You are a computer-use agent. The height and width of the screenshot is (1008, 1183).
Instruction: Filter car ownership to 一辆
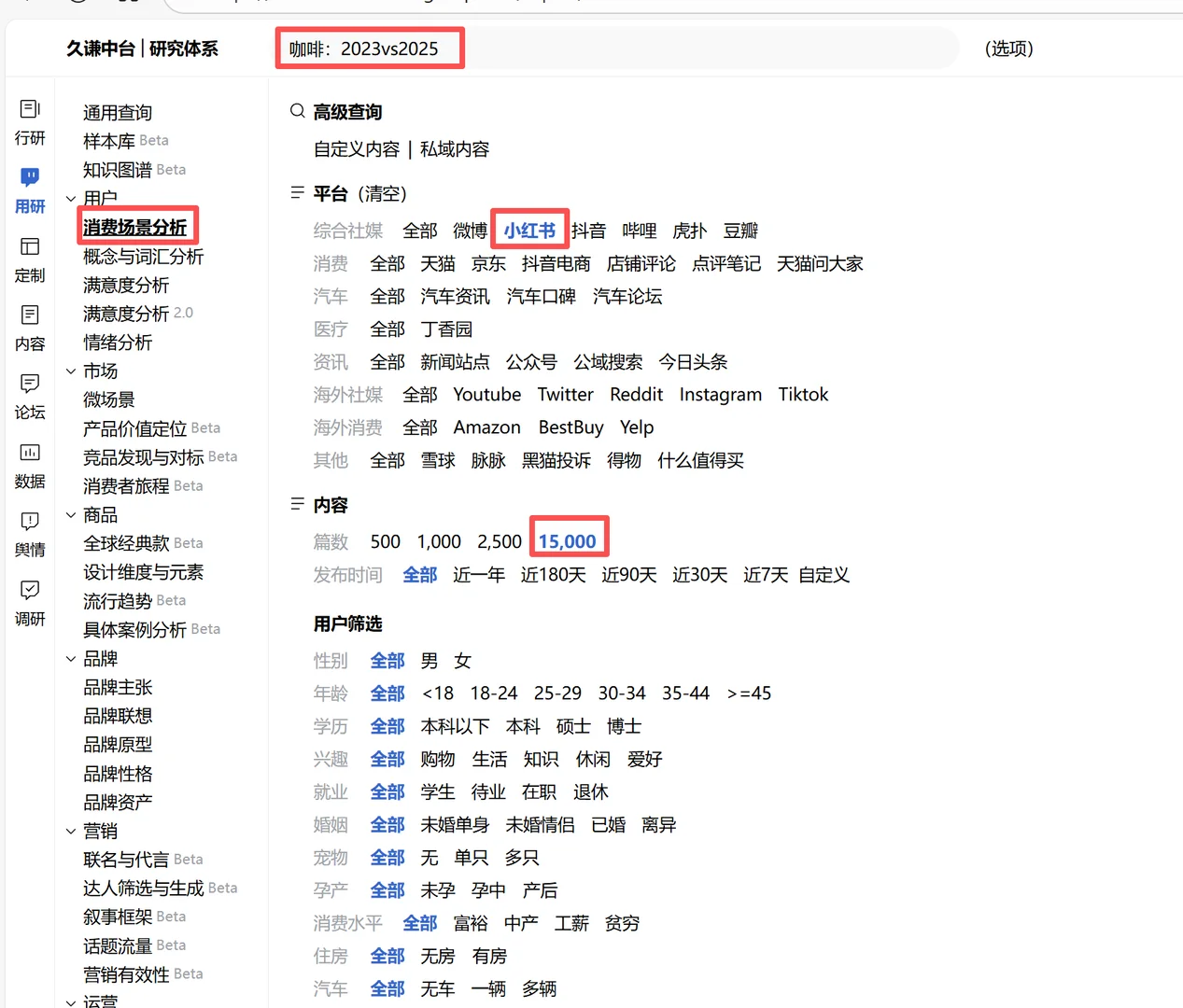pyautogui.click(x=489, y=989)
